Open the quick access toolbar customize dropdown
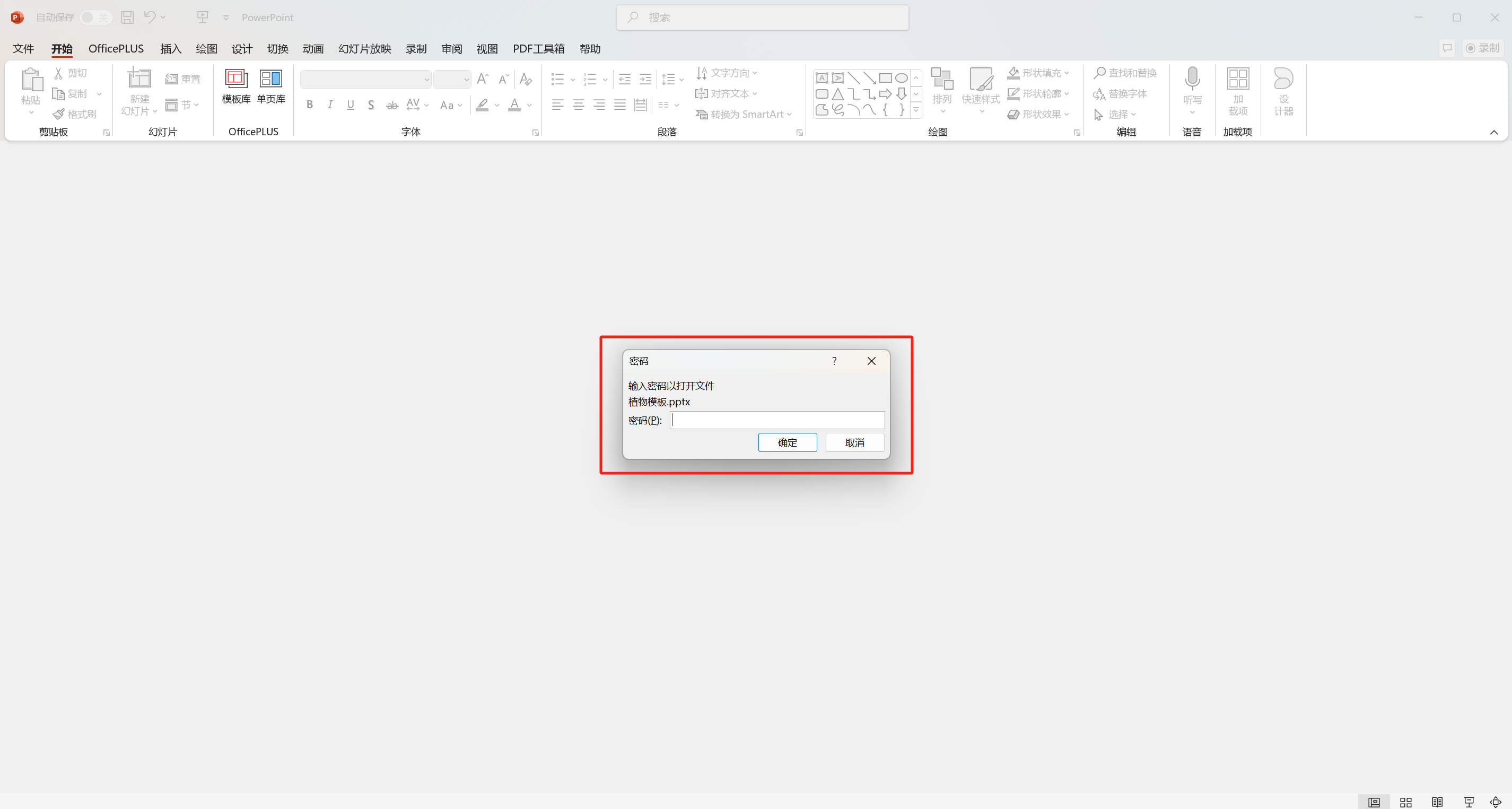Viewport: 1512px width, 809px height. (x=226, y=18)
